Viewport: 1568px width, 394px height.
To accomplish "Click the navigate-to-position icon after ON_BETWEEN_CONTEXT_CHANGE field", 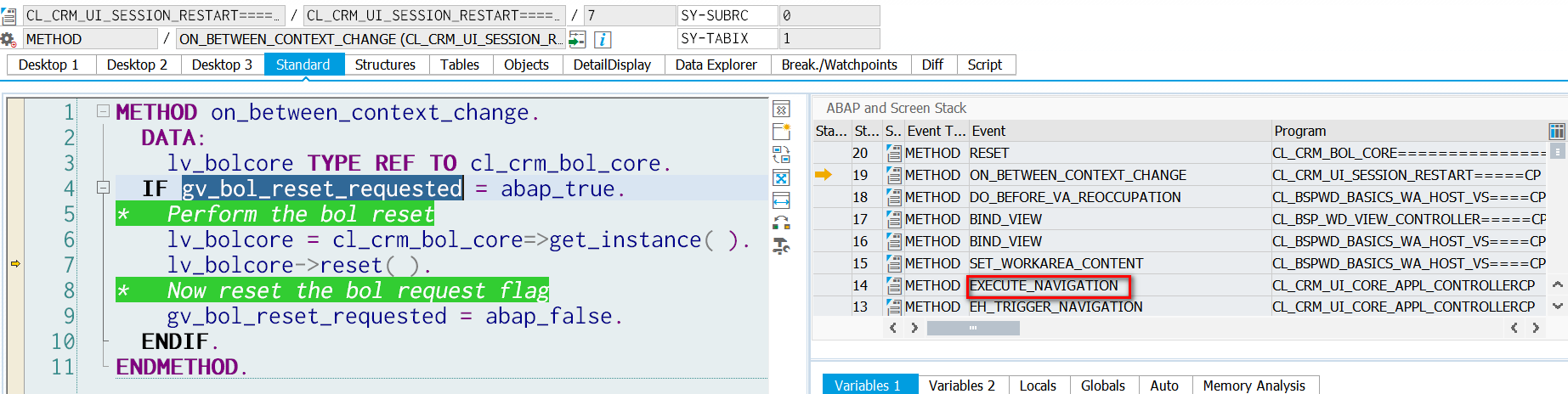I will 577,39.
